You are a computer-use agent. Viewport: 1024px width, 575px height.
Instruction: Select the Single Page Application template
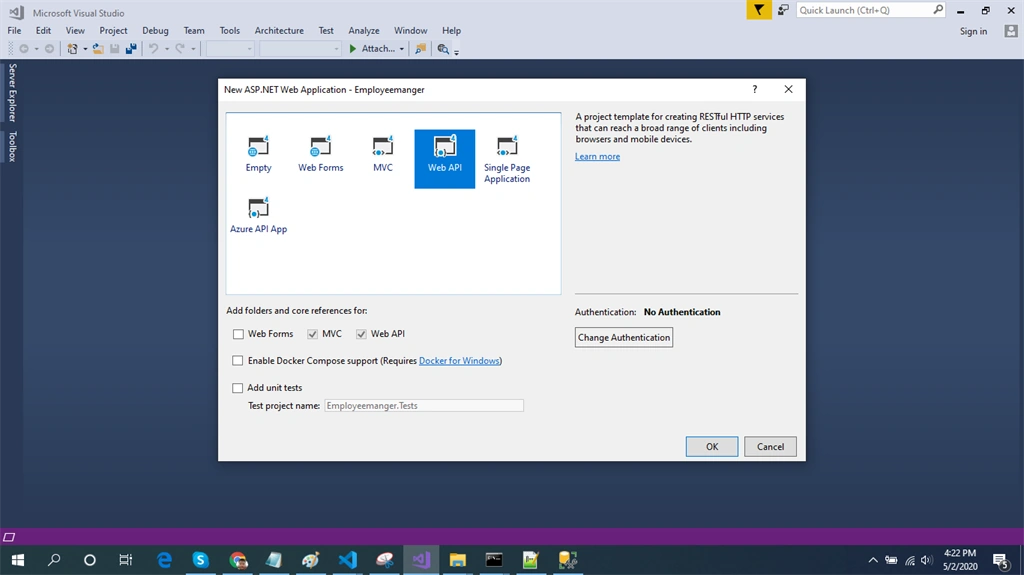507,159
